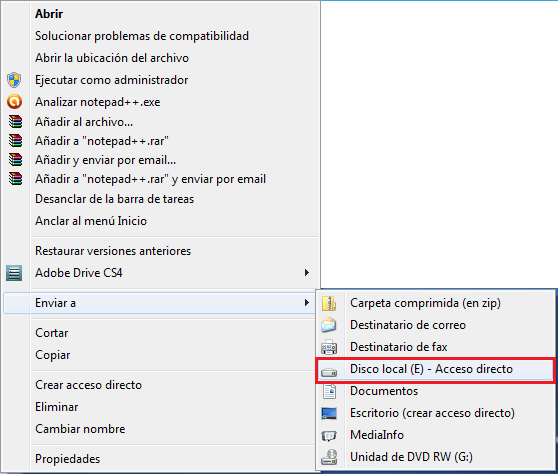The height and width of the screenshot is (474, 558).
Task: Click the envelope icon for Destinatario de correo
Action: 328,325
